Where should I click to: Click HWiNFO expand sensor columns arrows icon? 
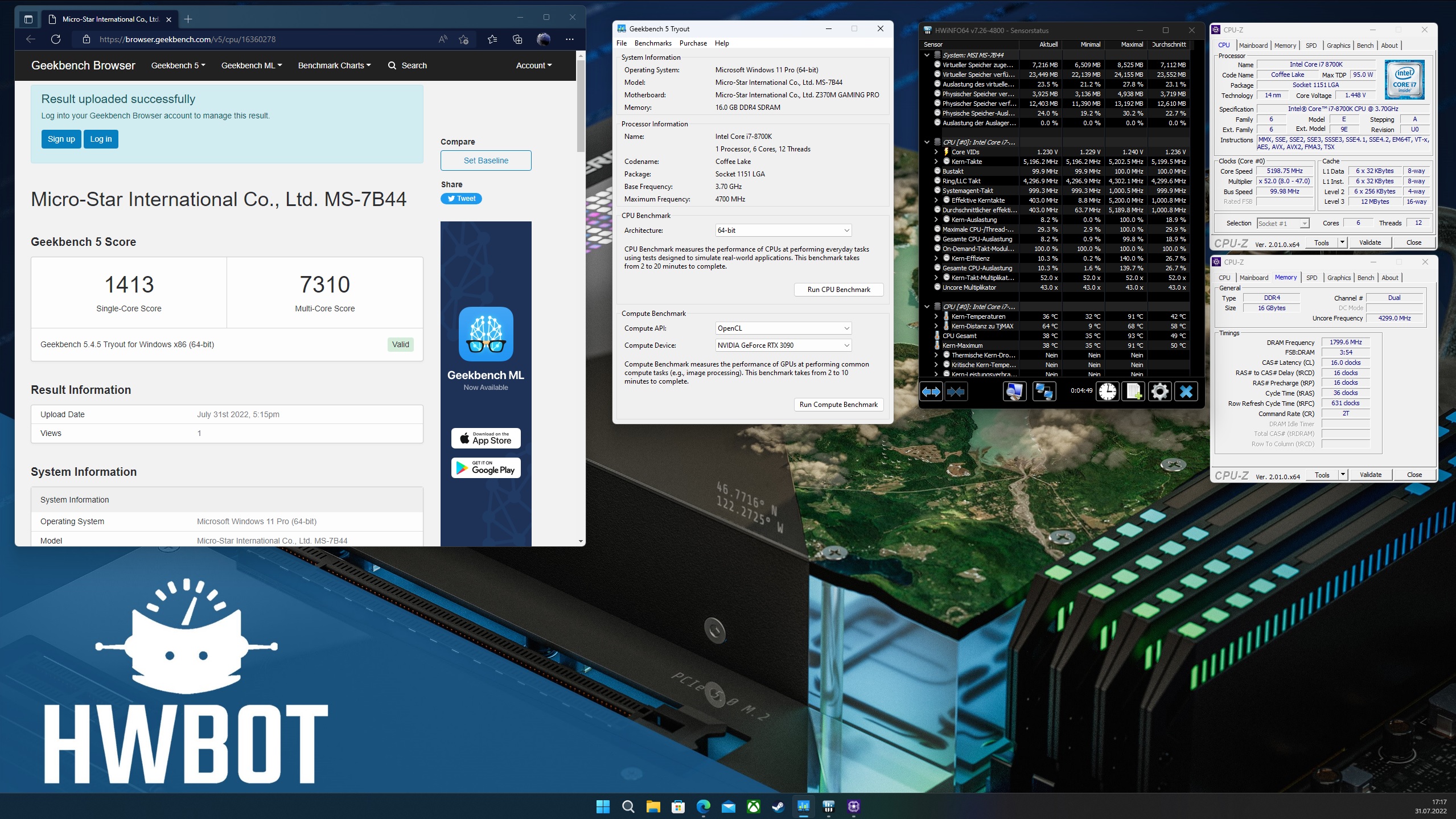pos(931,392)
